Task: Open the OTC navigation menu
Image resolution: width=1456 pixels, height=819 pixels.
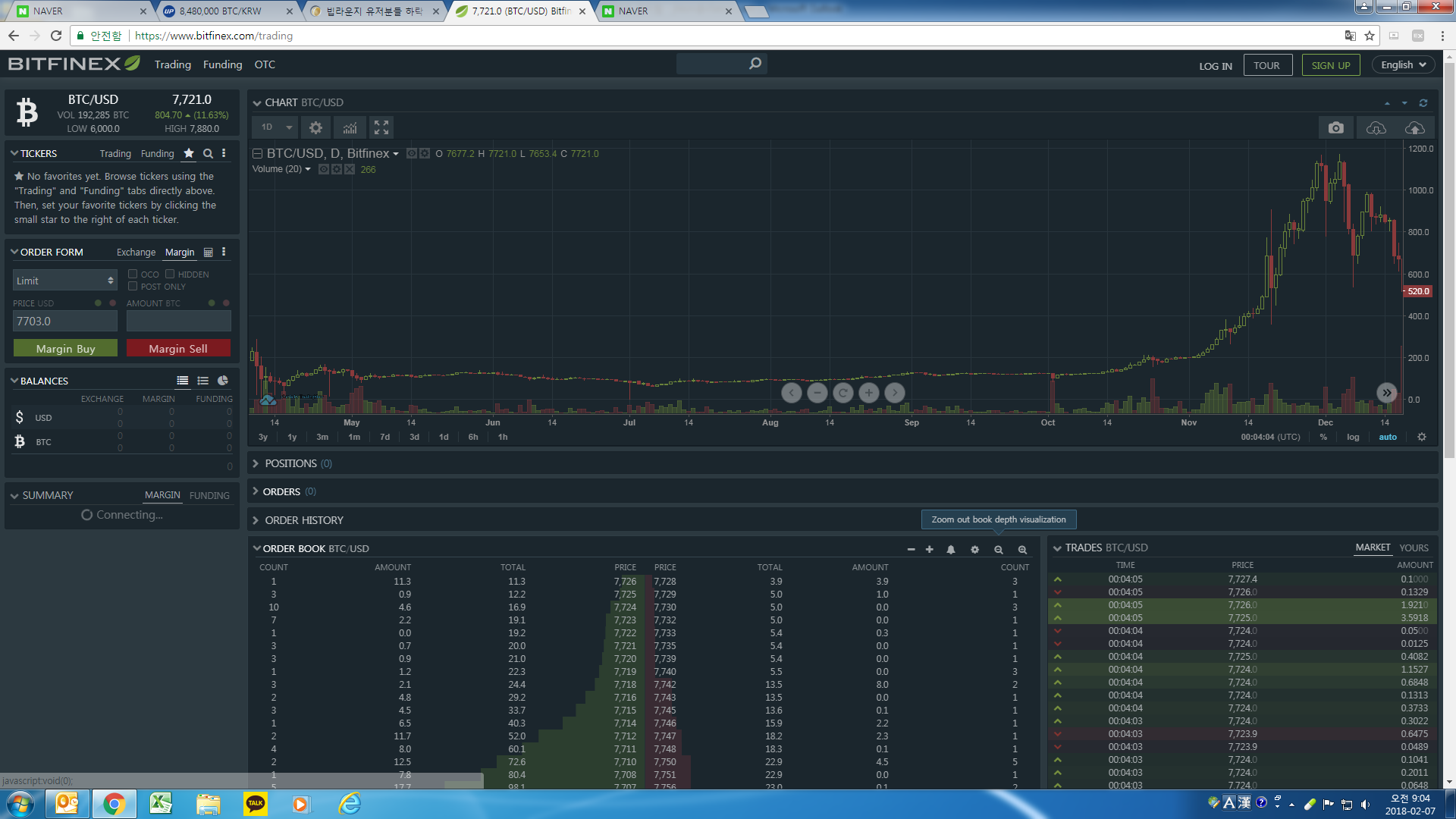Action: point(265,64)
